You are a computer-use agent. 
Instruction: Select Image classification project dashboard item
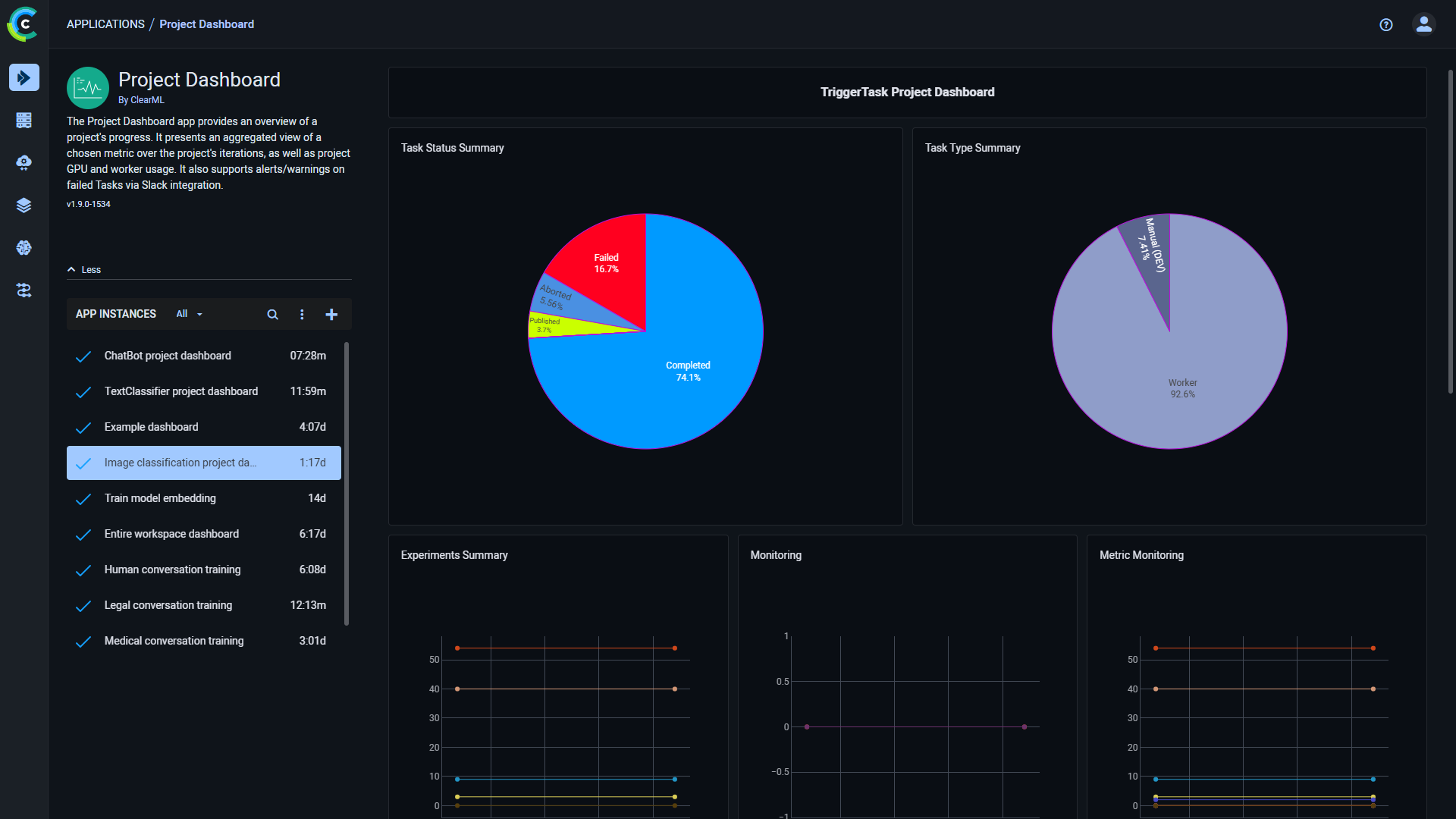tap(203, 462)
